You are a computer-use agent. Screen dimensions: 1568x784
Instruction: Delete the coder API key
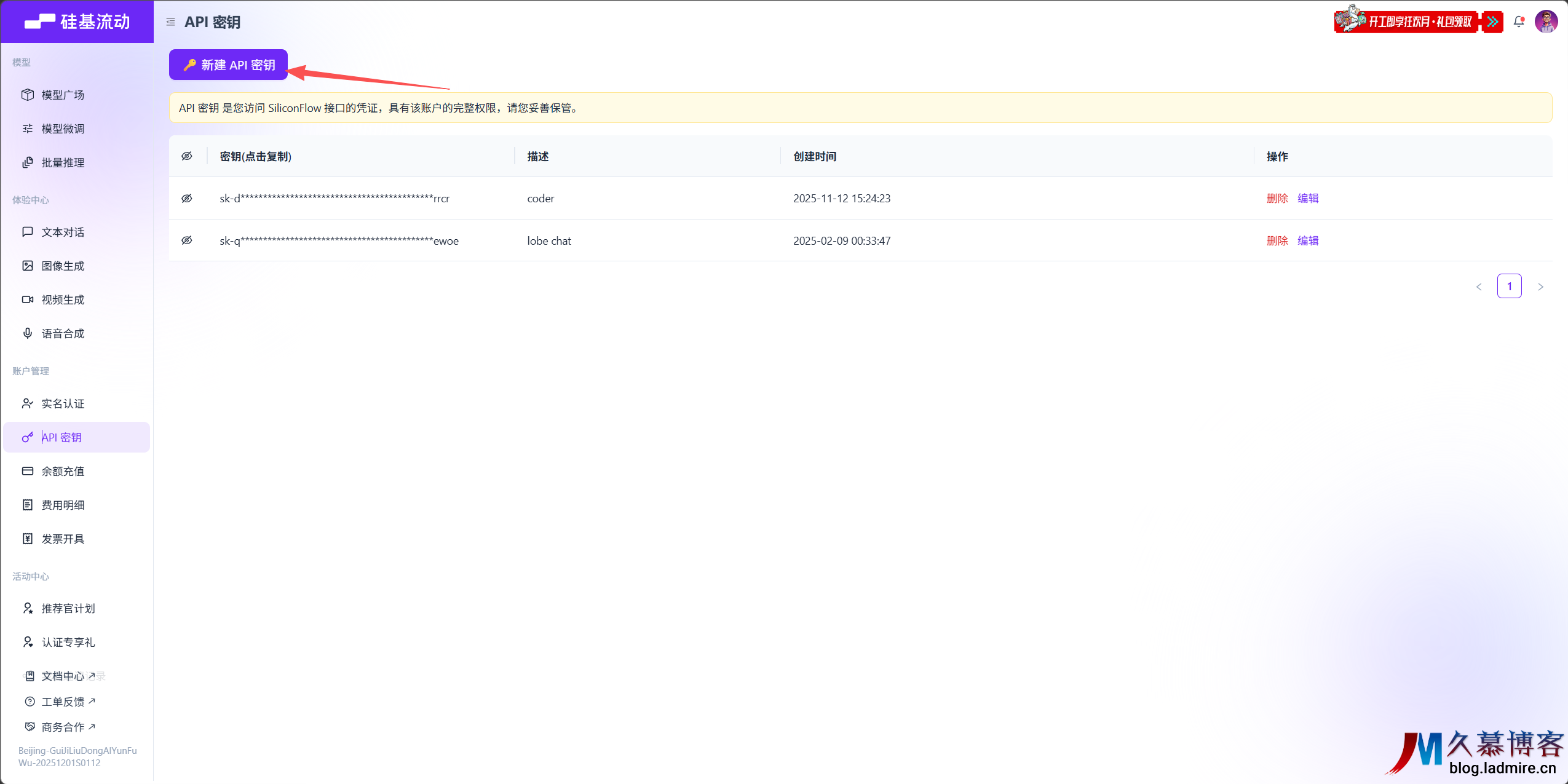click(1277, 198)
